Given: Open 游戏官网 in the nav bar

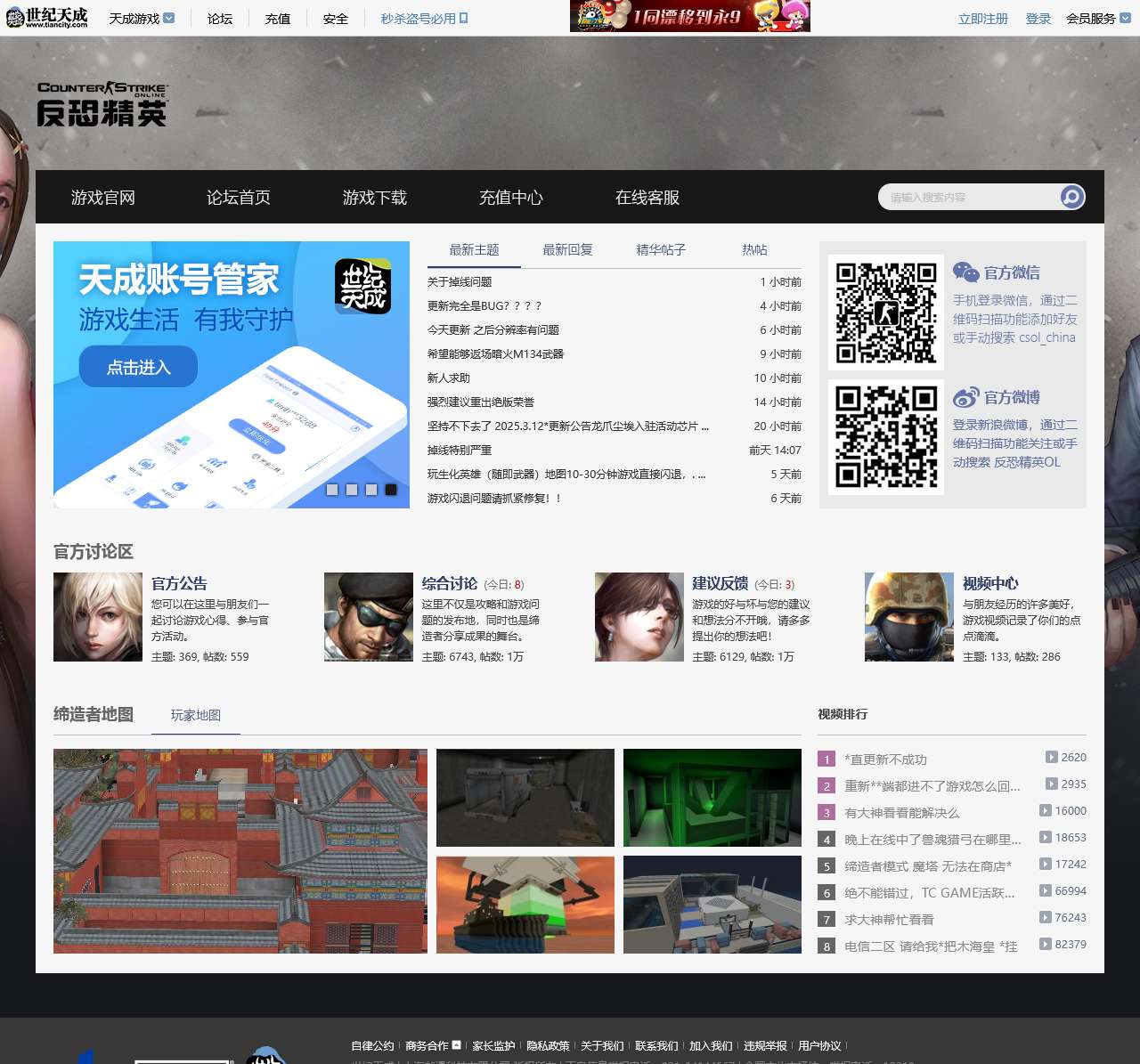Looking at the screenshot, I should coord(103,198).
